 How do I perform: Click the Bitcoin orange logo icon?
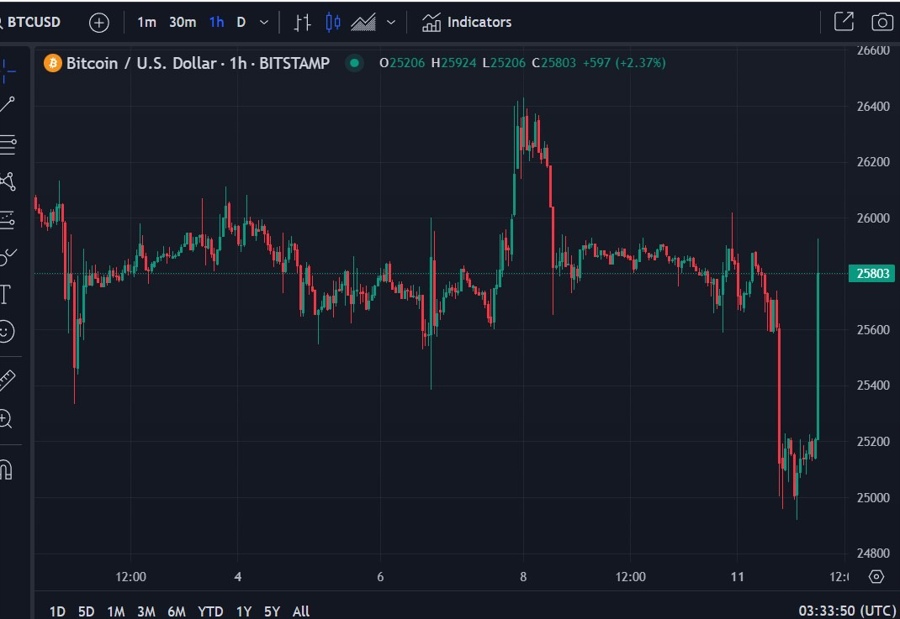point(53,63)
